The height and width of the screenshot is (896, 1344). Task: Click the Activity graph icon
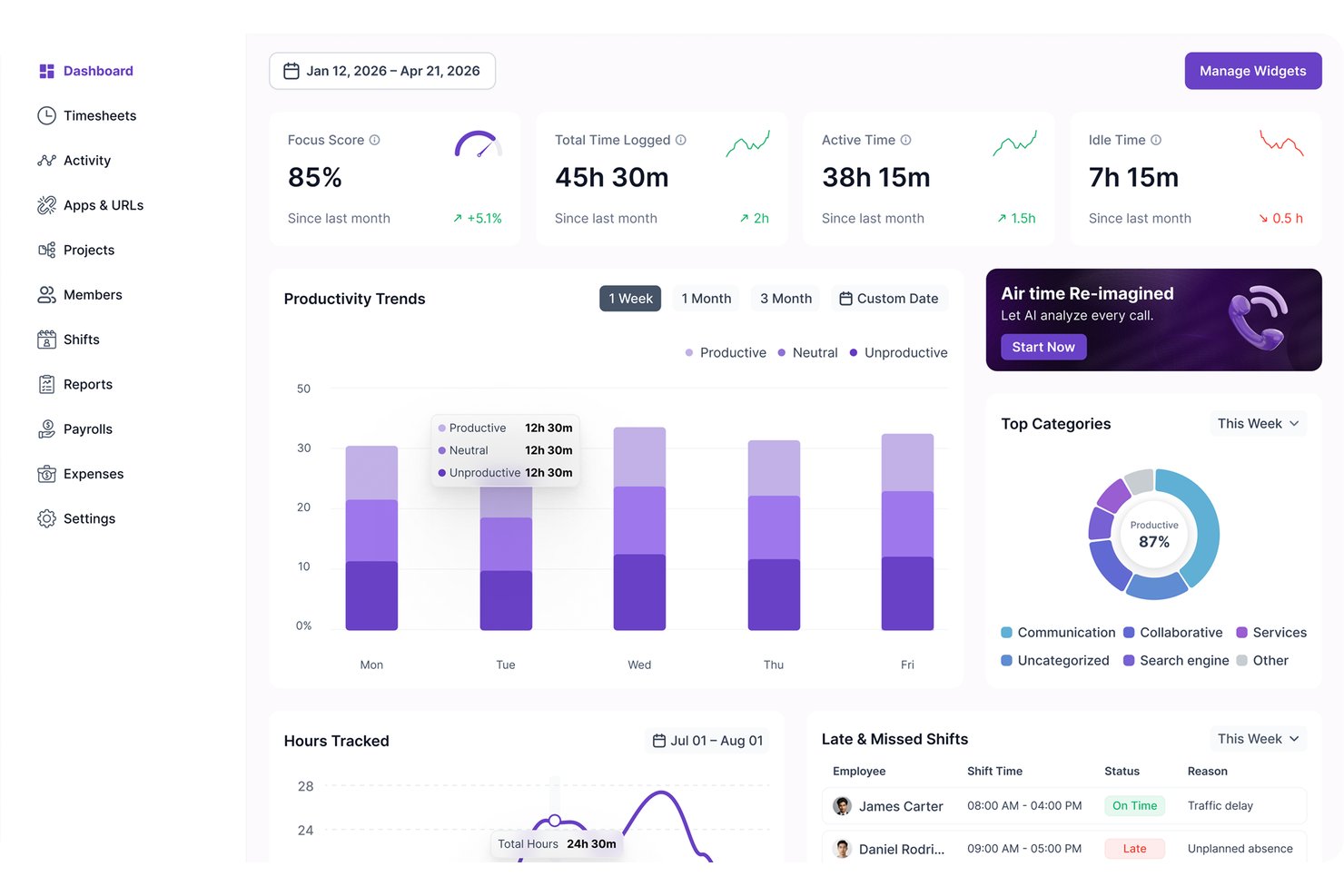tap(46, 161)
